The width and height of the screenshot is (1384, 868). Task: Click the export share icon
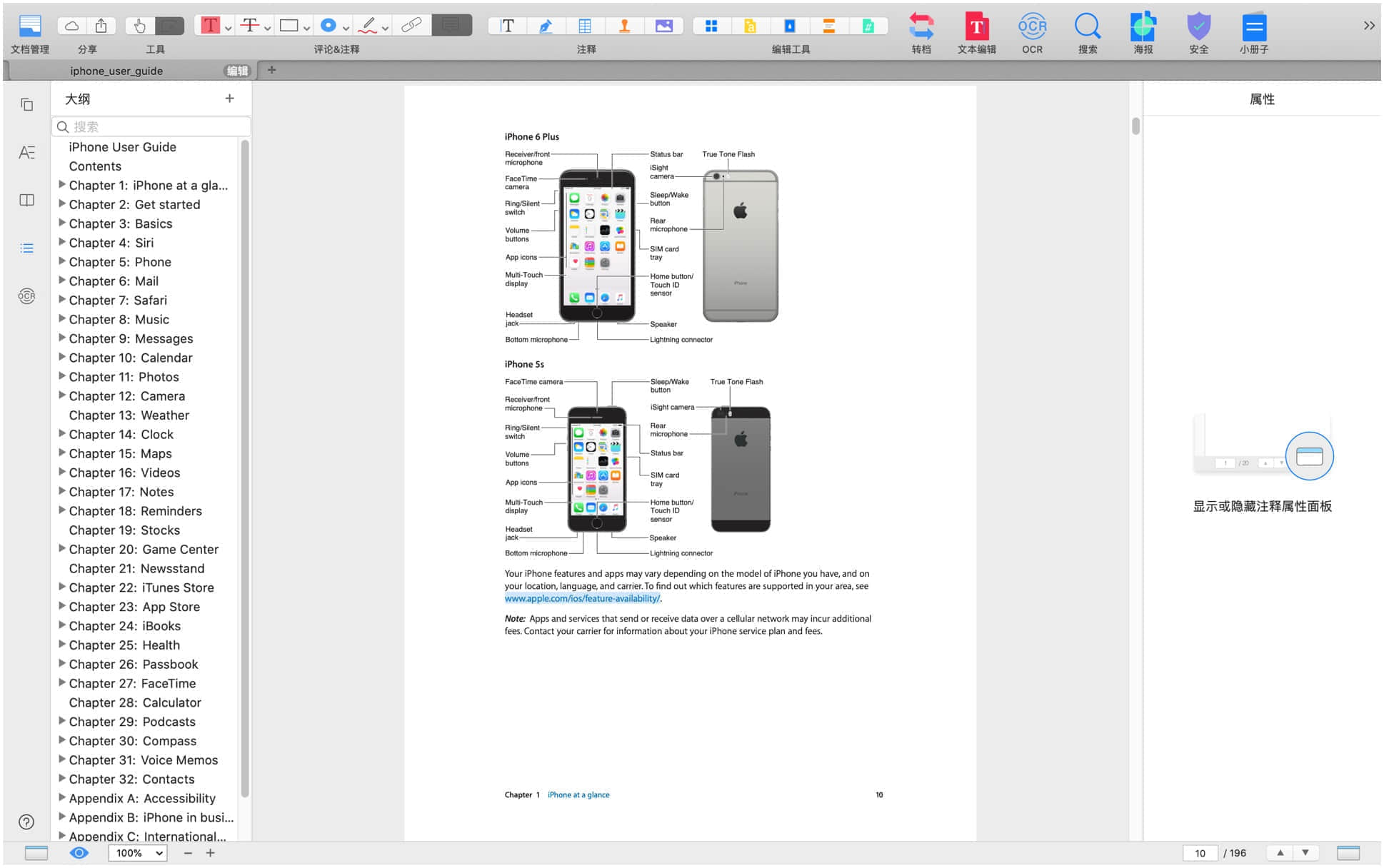(101, 26)
